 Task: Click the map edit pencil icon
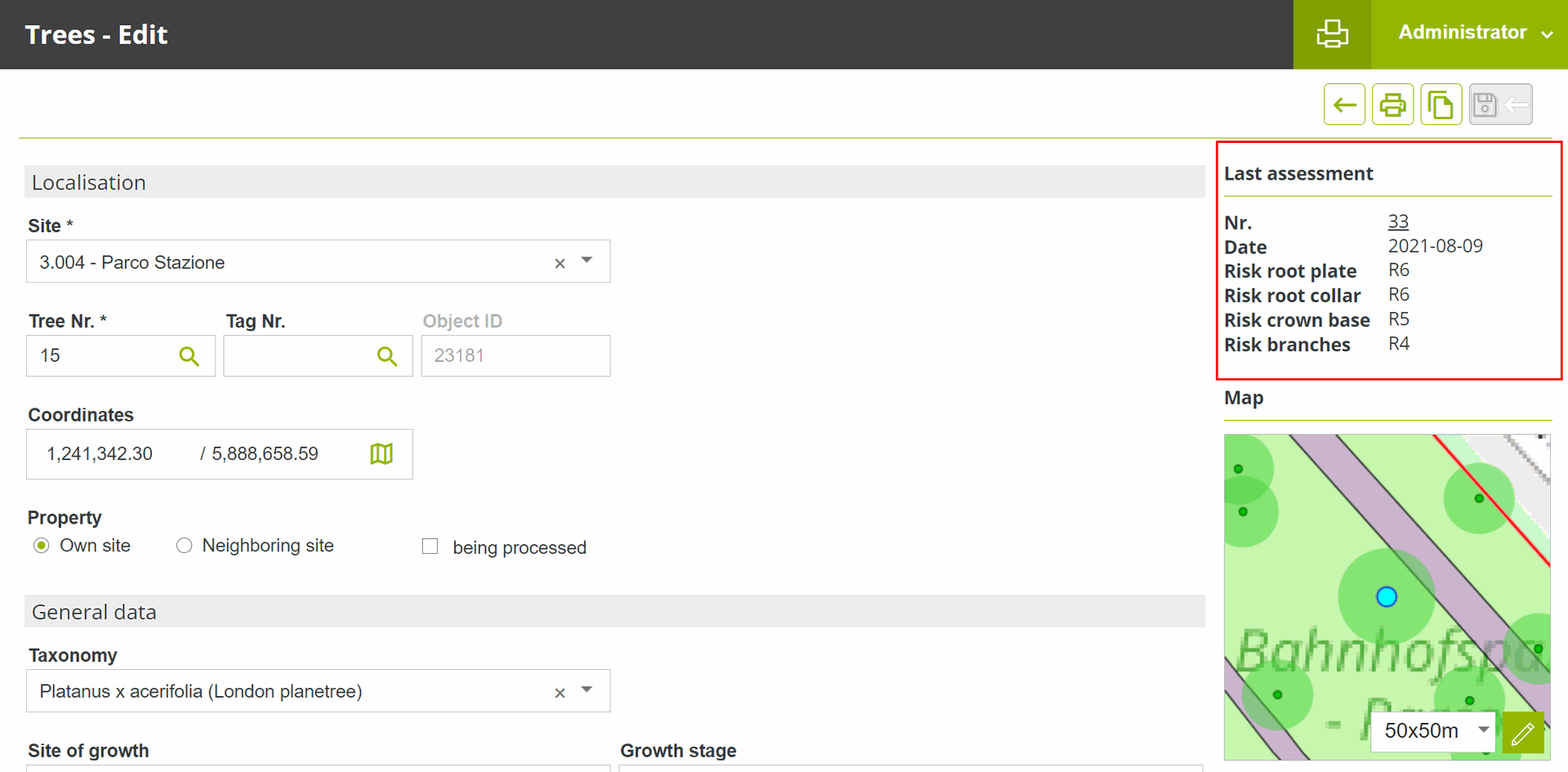(x=1522, y=733)
